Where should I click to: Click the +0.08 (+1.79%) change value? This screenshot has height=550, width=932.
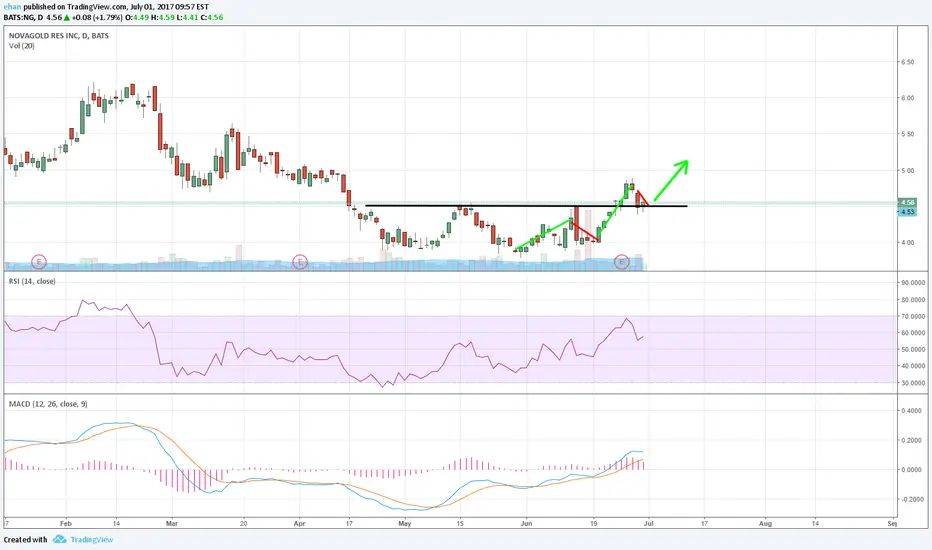tap(96, 17)
